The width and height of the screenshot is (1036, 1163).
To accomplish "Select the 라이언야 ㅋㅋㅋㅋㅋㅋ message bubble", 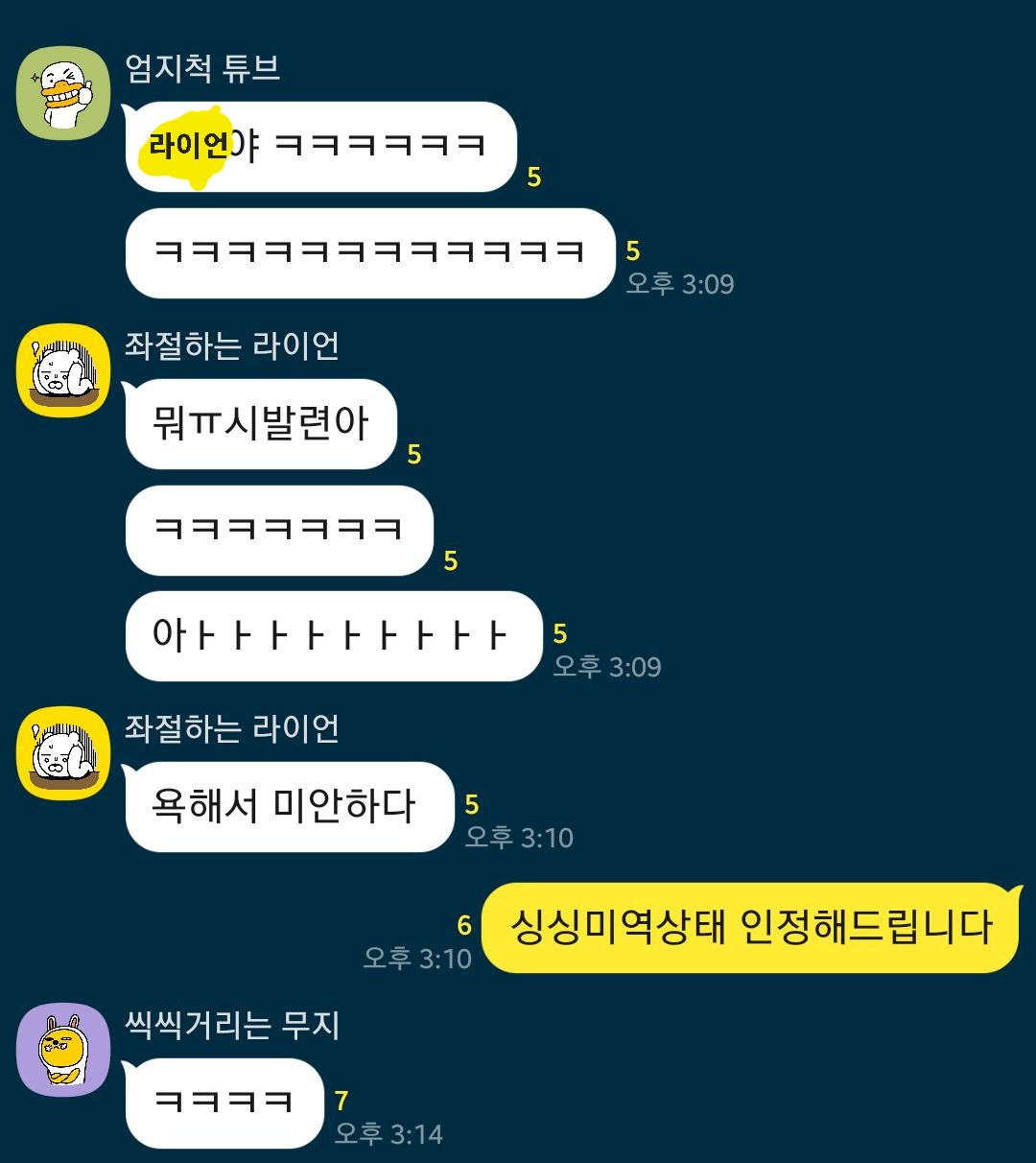I will (321, 147).
